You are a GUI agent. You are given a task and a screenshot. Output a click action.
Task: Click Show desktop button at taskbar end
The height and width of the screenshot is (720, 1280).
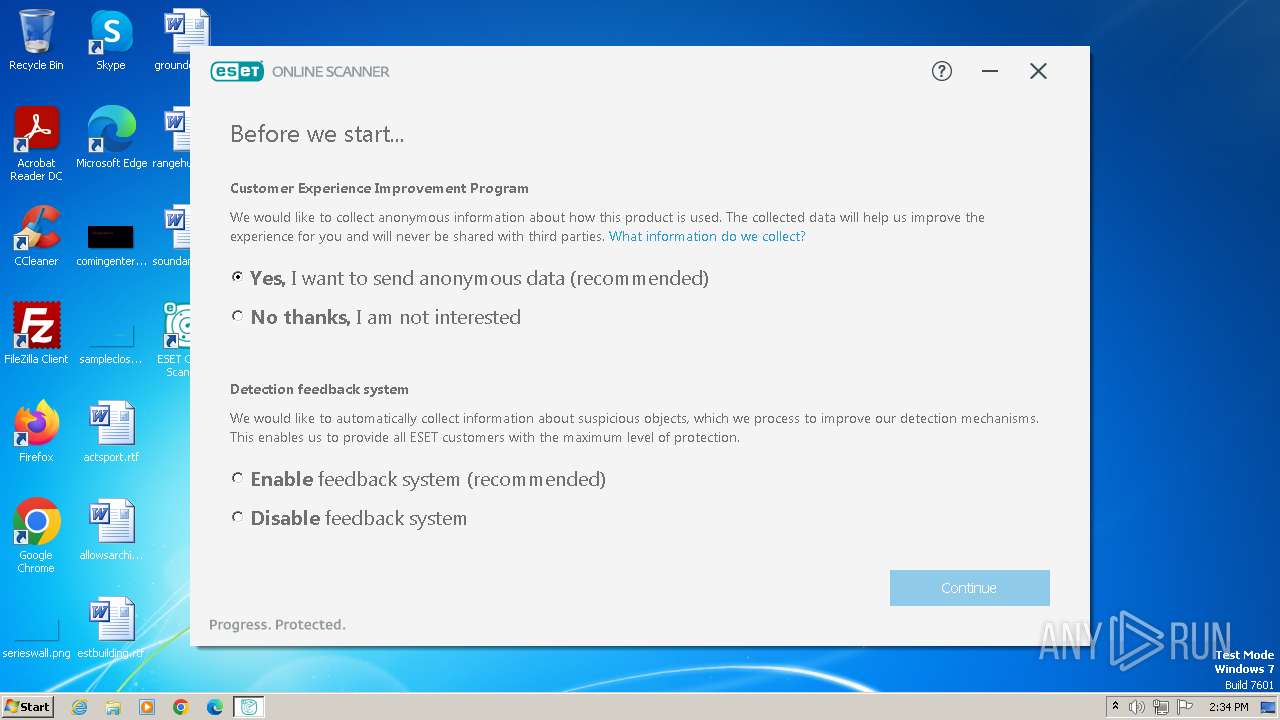(1269, 707)
